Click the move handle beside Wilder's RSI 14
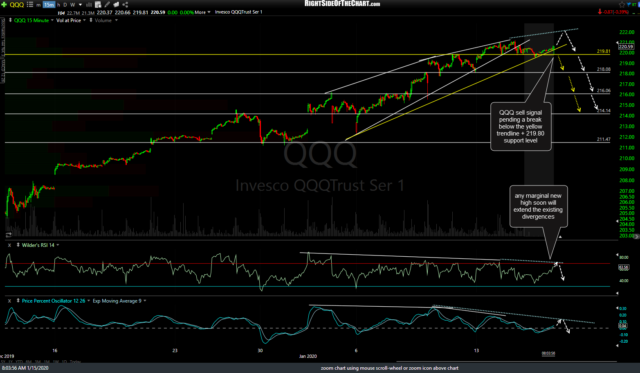This screenshot has width=640, height=373. (x=18, y=245)
